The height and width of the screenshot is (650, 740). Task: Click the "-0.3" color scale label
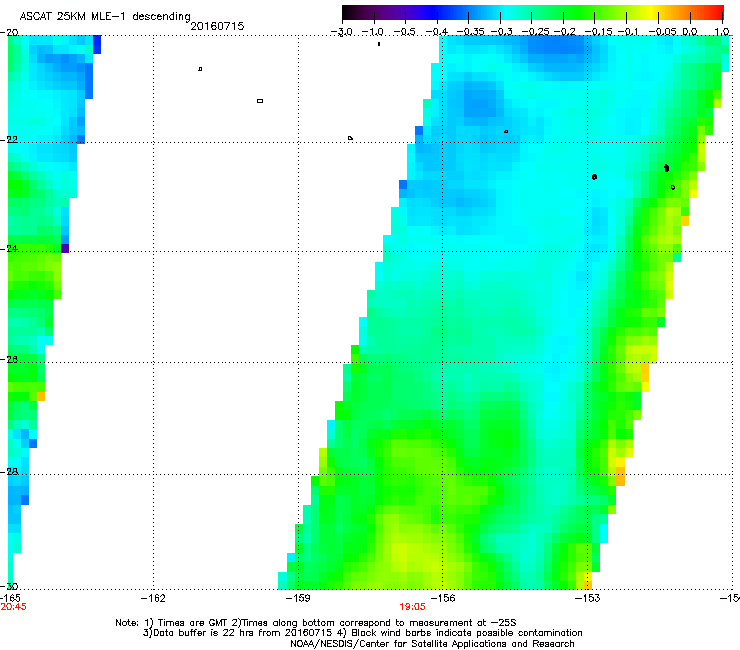(501, 32)
